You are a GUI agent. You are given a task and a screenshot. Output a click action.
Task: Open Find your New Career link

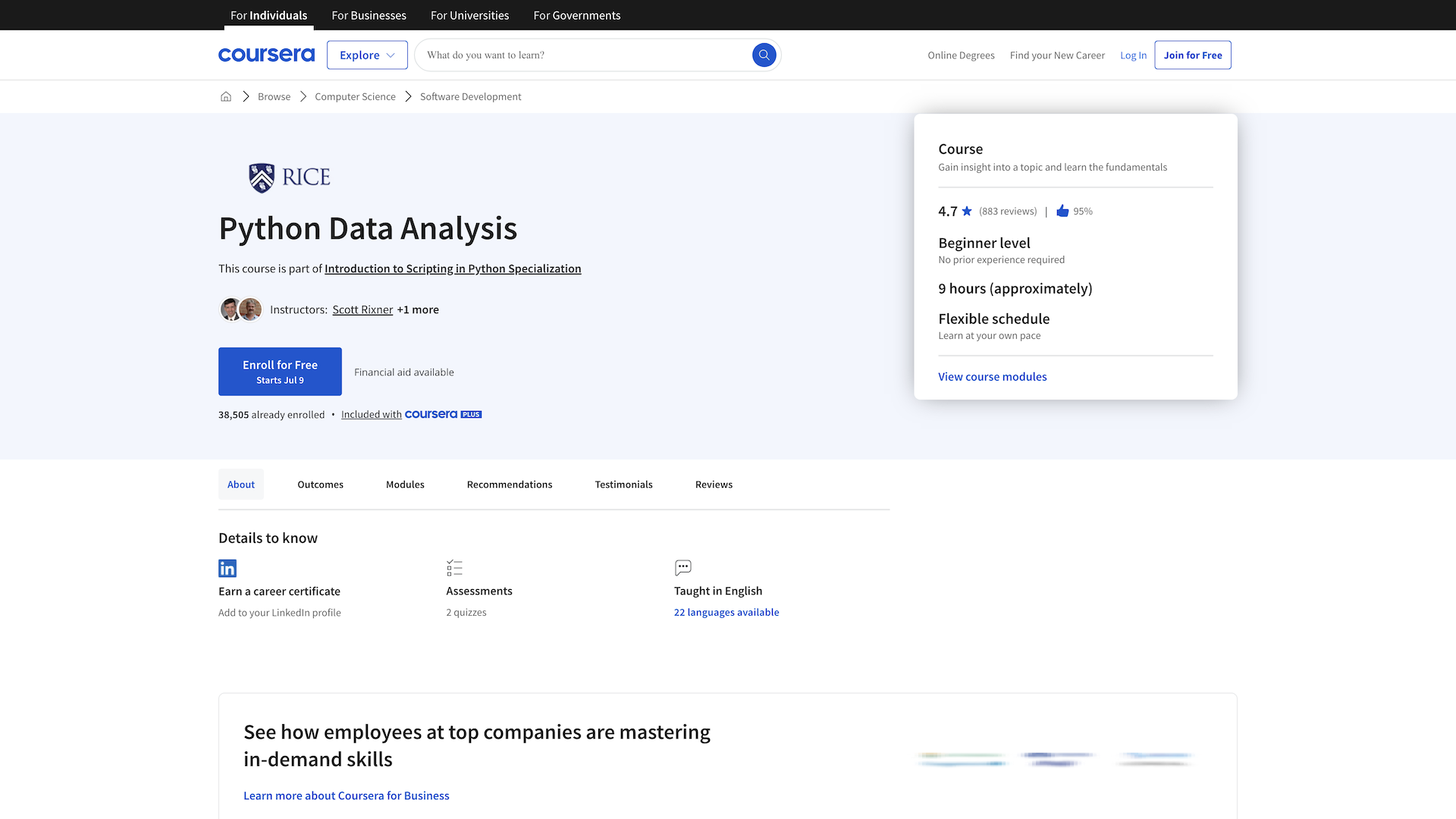(1057, 55)
